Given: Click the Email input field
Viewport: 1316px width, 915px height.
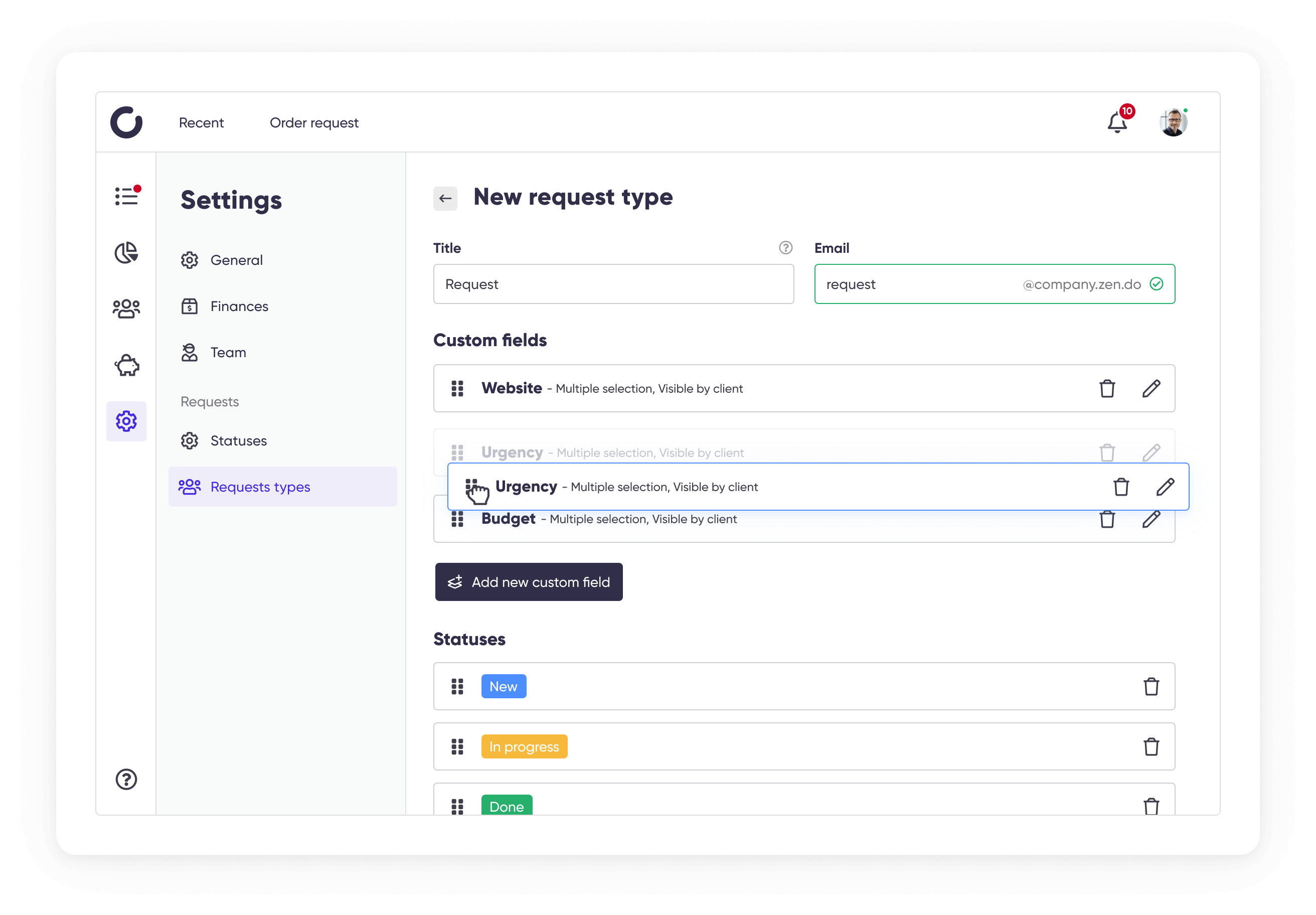Looking at the screenshot, I should [995, 284].
